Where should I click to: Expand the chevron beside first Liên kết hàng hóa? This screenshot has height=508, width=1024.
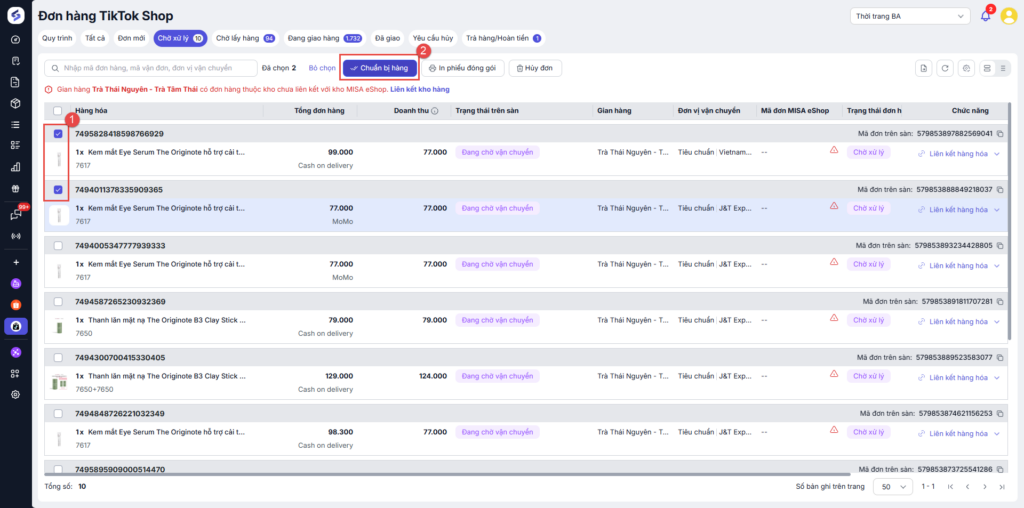pyautogui.click(x=997, y=153)
